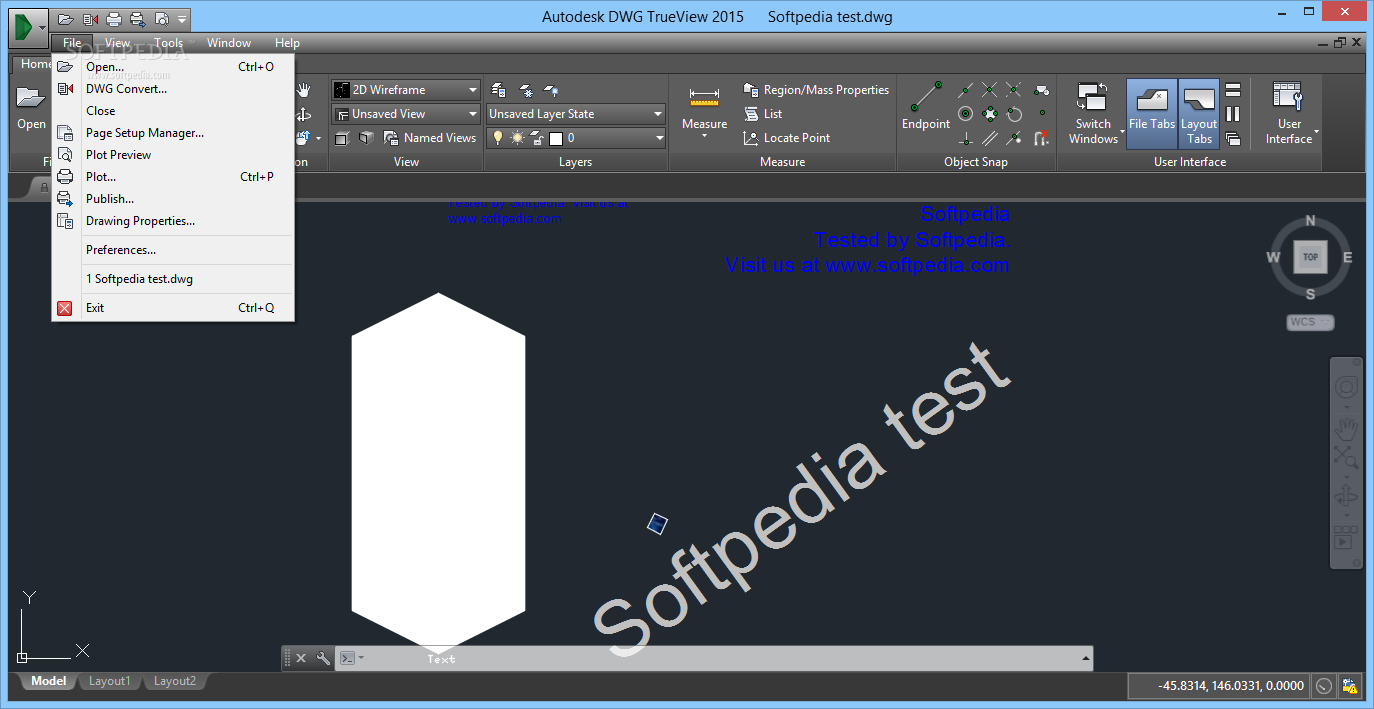Click Cascade windows icon

[1233, 138]
